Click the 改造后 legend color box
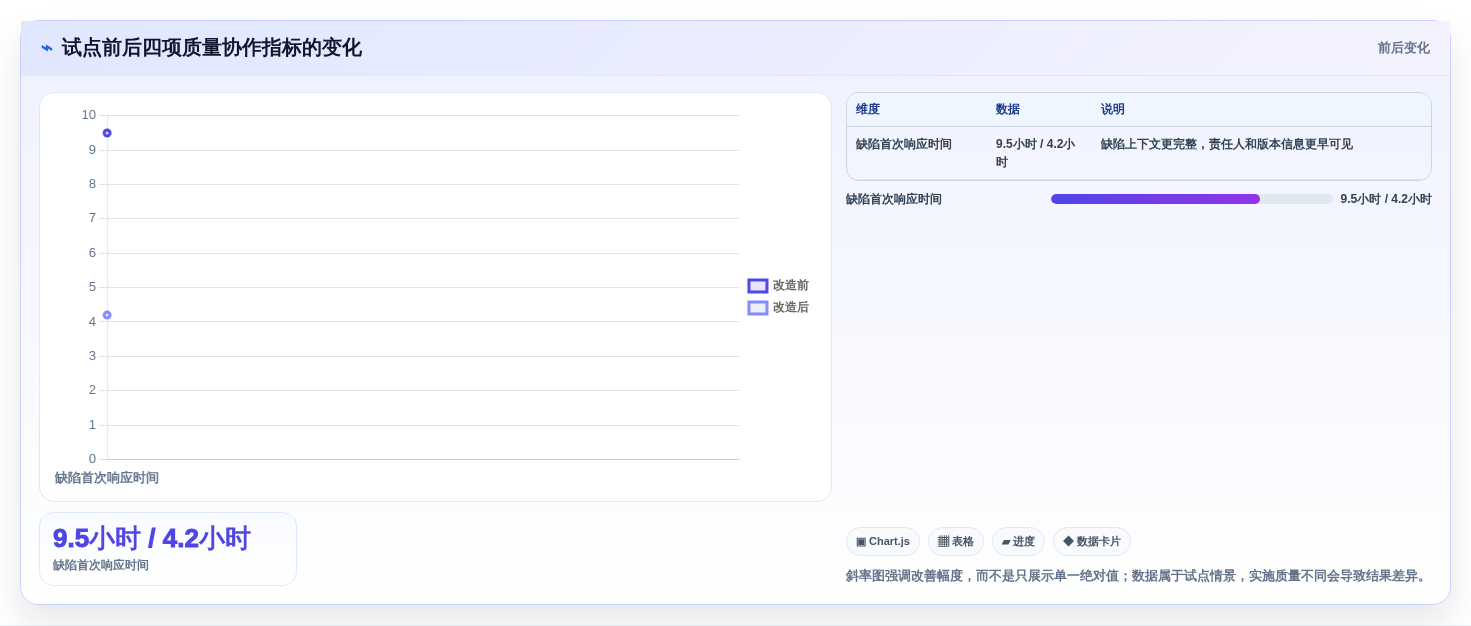 (x=758, y=308)
